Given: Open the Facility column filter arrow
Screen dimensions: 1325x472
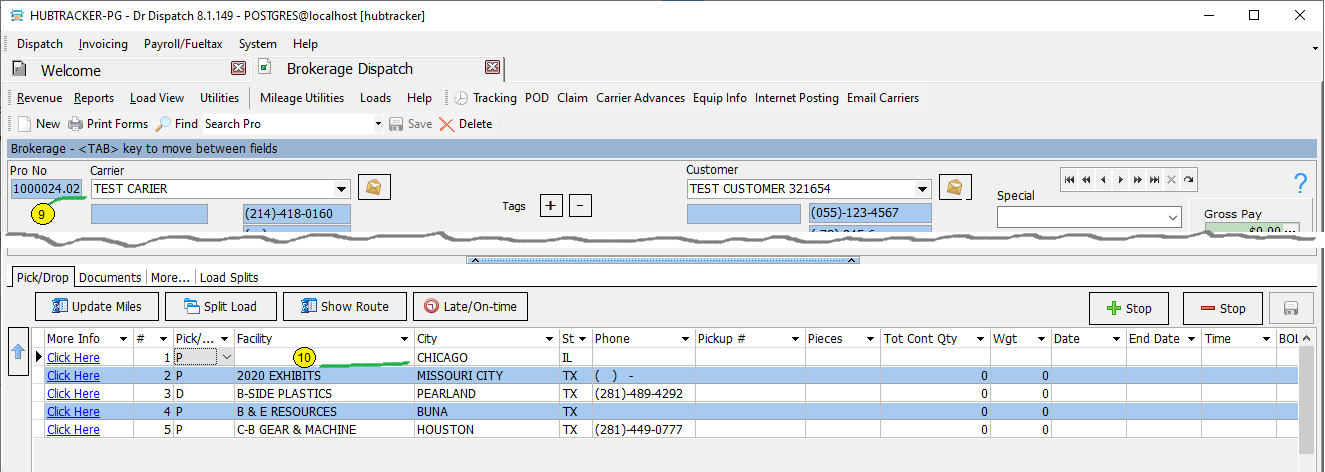Looking at the screenshot, I should tap(404, 339).
